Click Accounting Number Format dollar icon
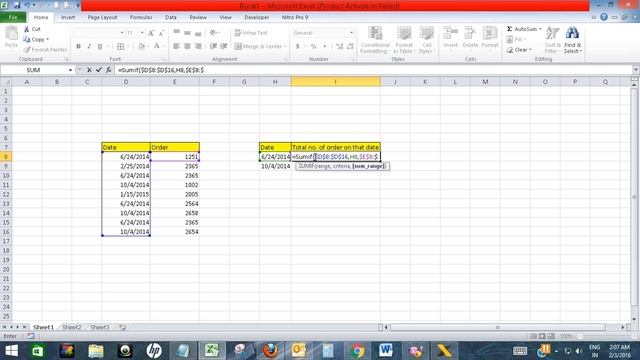Image resolution: width=640 pixels, height=360 pixels. click(298, 47)
